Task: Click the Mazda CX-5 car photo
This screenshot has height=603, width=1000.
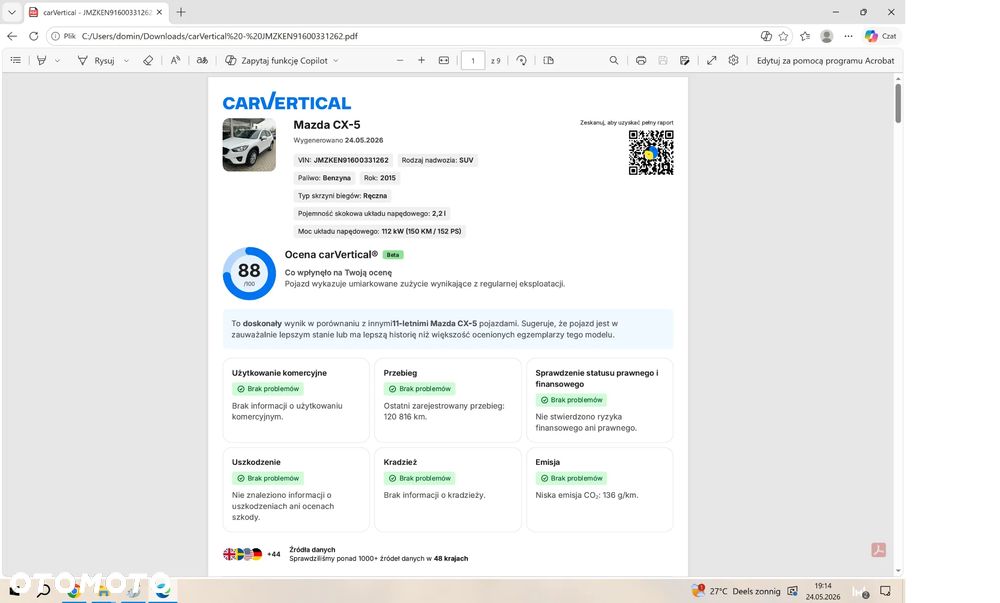Action: coord(249,145)
